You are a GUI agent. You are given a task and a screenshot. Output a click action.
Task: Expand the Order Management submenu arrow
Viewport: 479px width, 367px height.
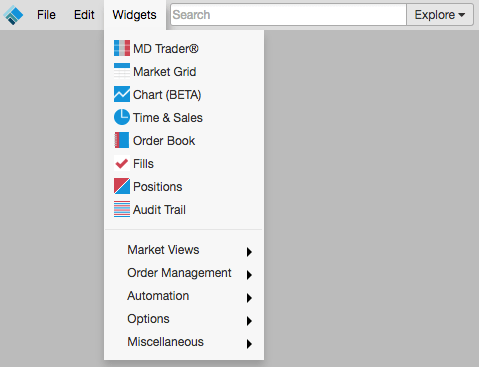pos(249,275)
